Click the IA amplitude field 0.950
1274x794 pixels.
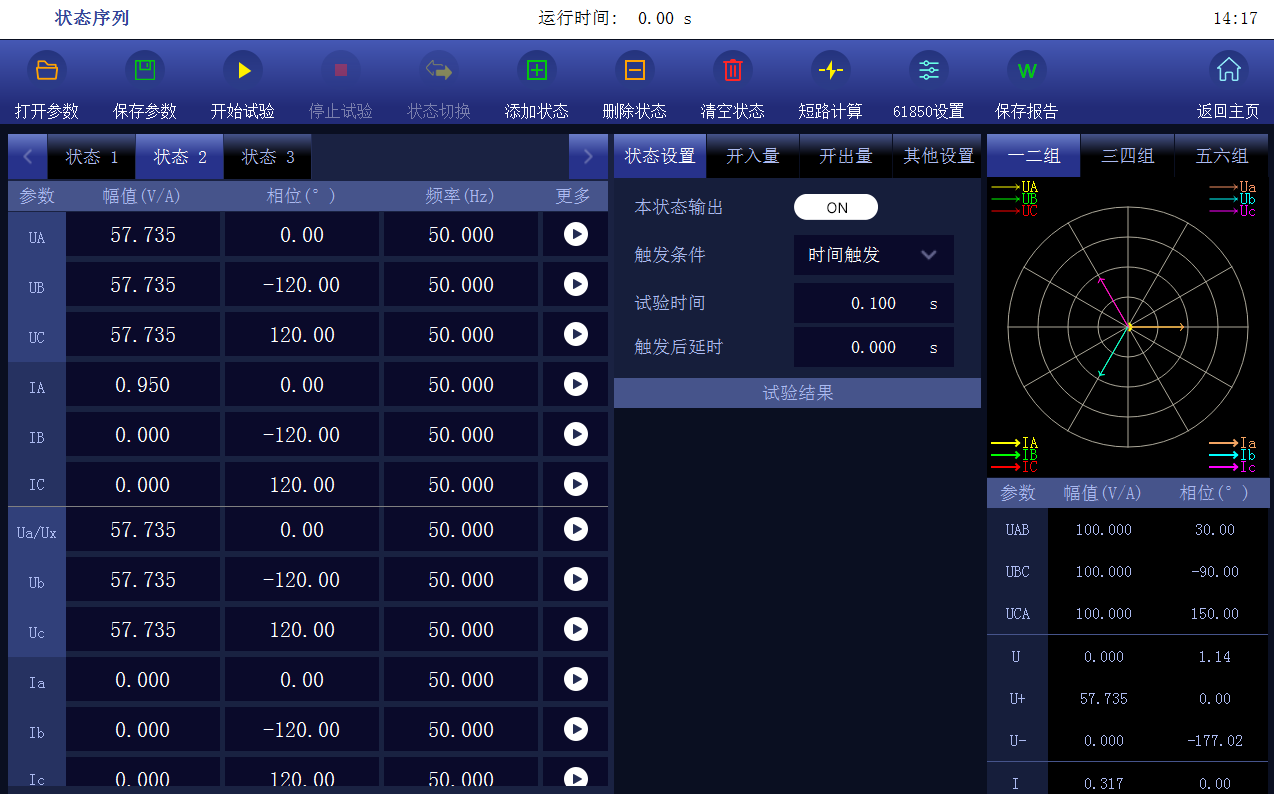pyautogui.click(x=143, y=385)
